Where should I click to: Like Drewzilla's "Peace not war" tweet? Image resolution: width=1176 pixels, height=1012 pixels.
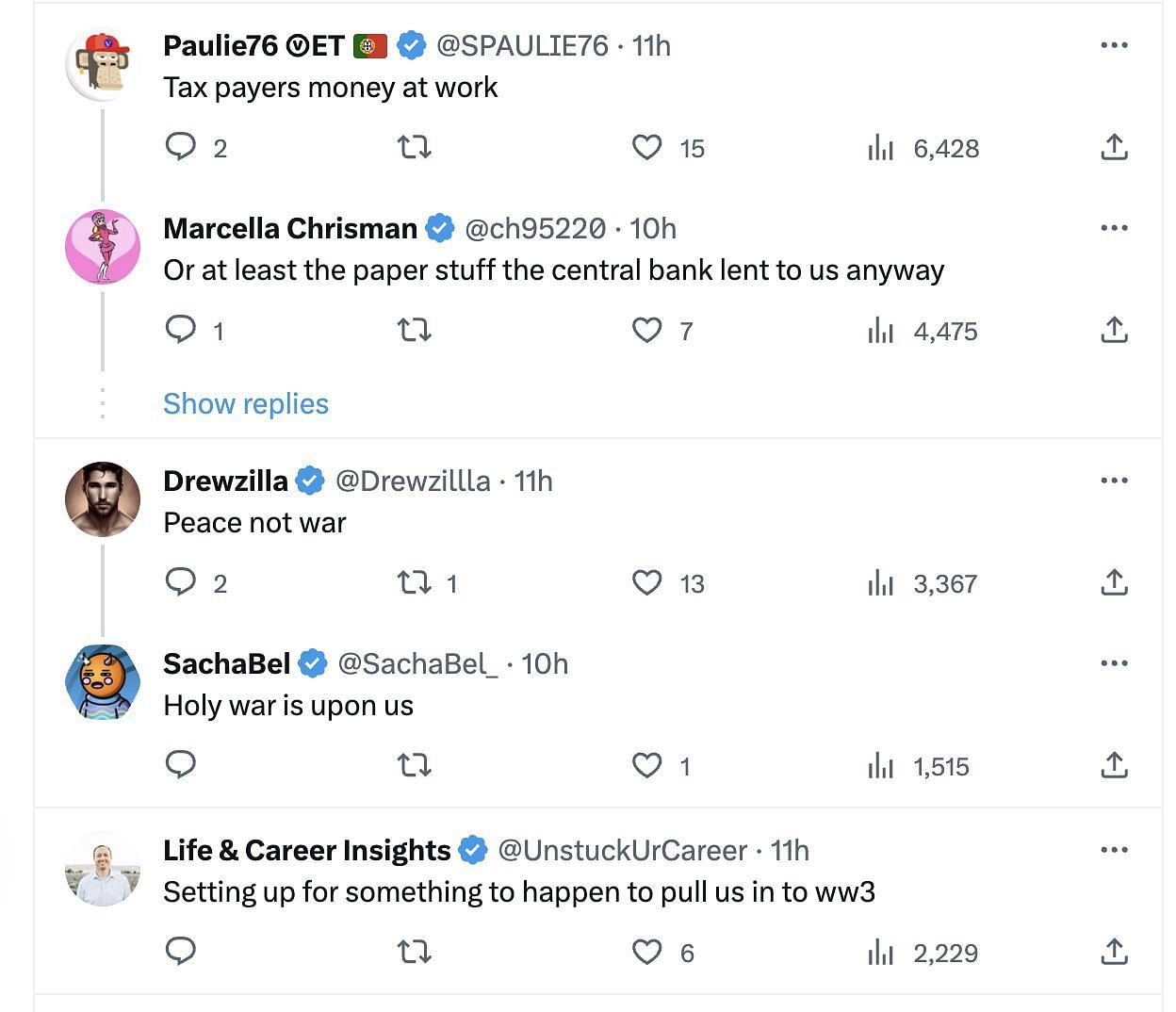pyautogui.click(x=647, y=582)
